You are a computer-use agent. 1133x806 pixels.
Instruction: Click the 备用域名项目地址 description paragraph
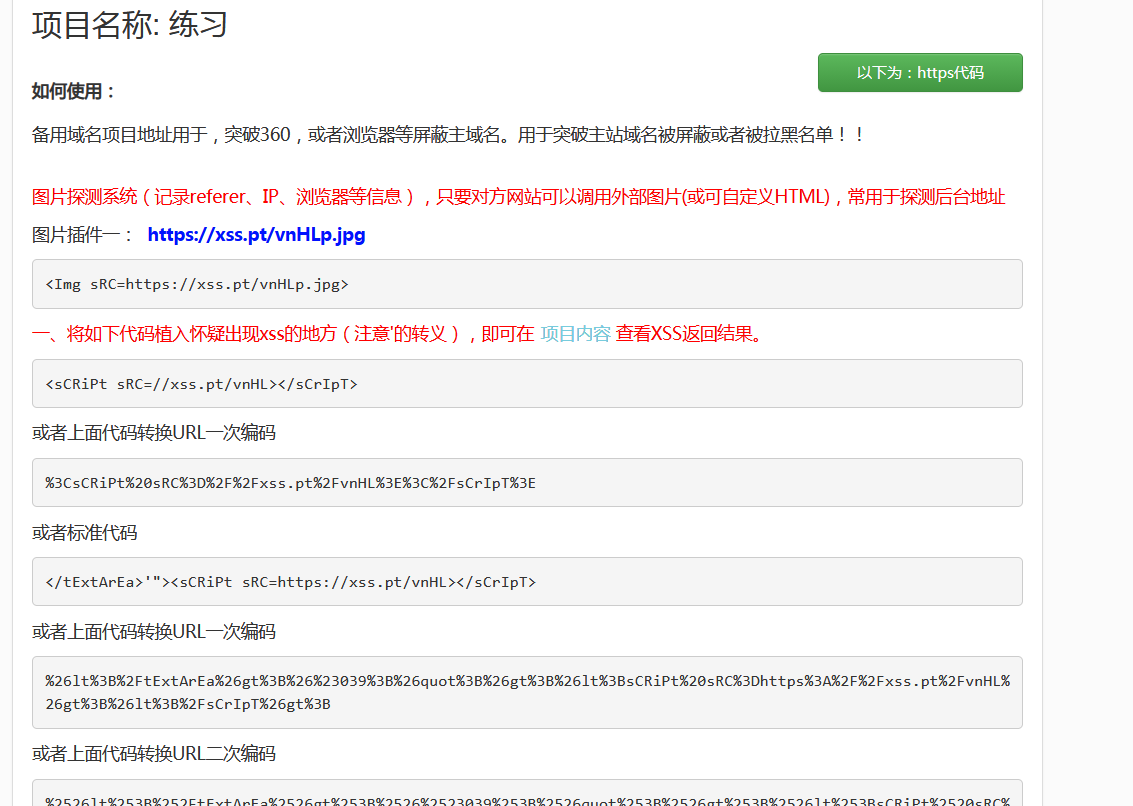(x=448, y=135)
